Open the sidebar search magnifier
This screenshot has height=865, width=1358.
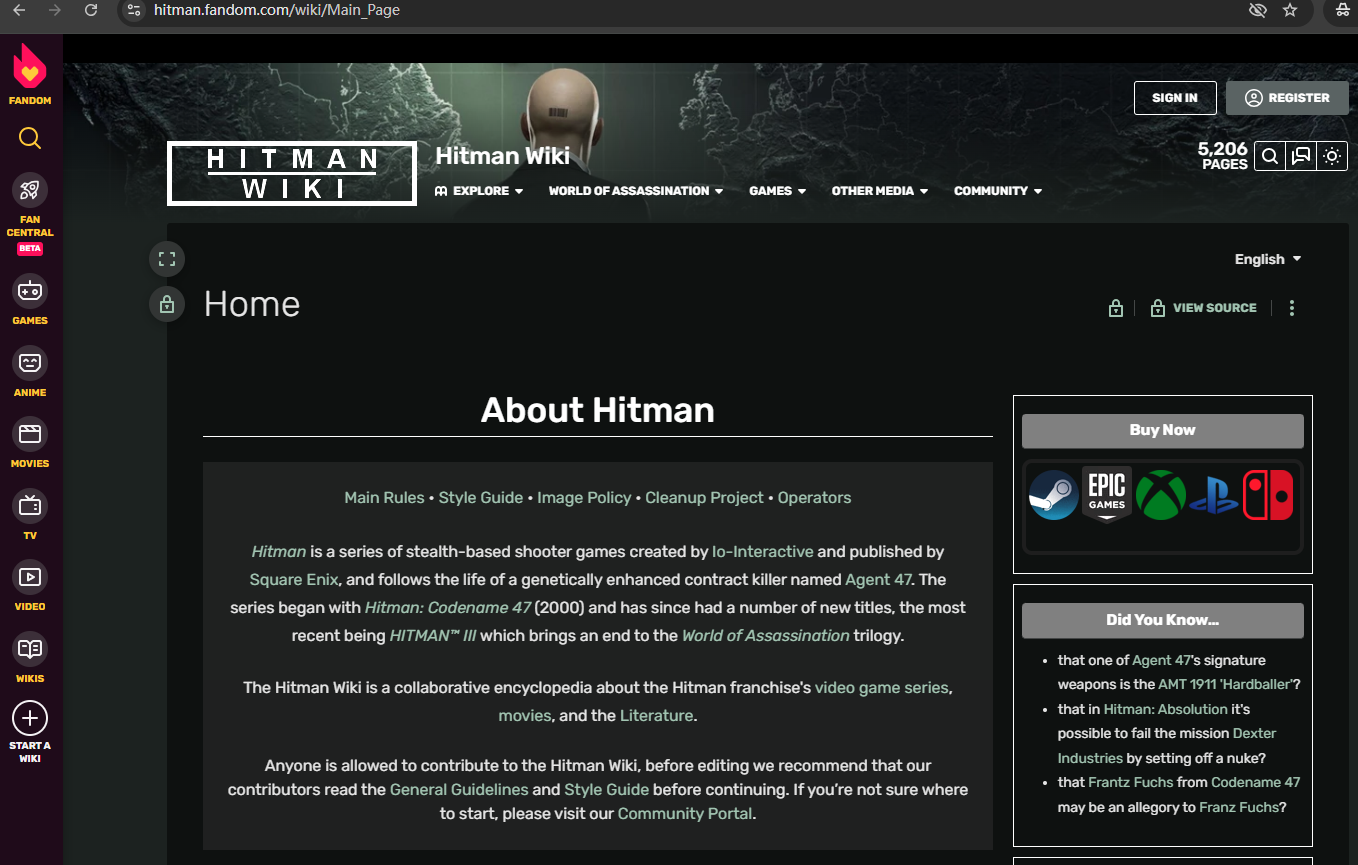point(30,138)
